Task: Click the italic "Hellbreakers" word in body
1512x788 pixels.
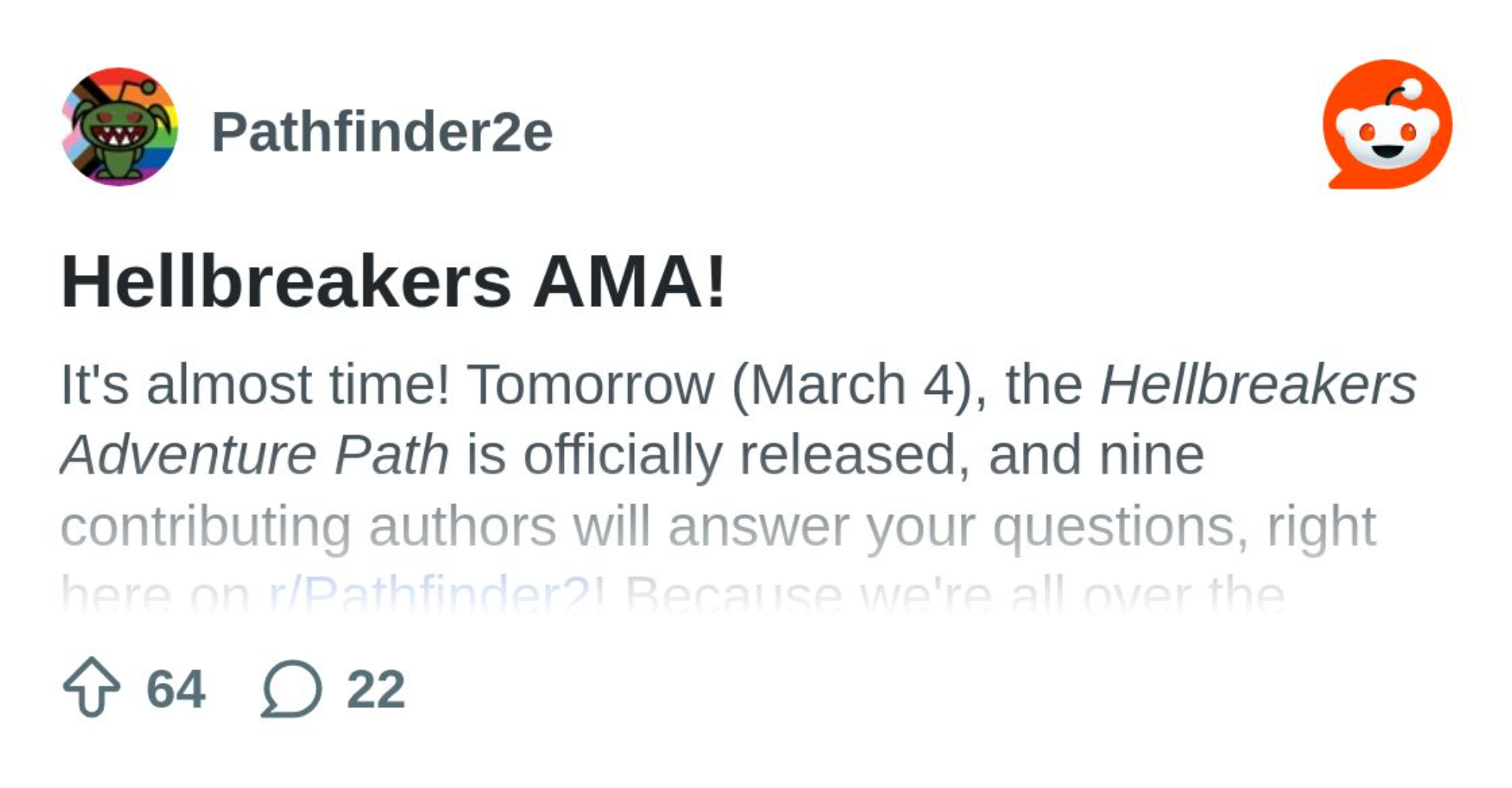Action: pyautogui.click(x=1258, y=384)
